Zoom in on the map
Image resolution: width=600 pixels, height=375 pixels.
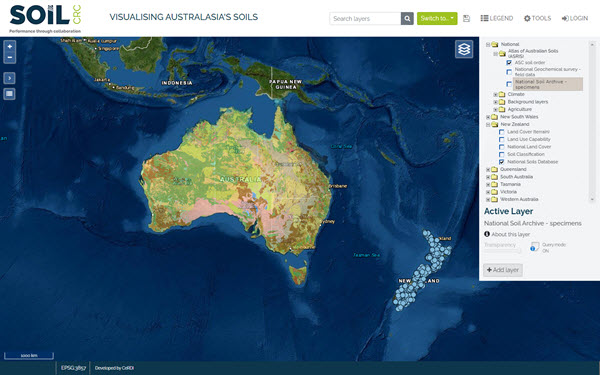10,46
